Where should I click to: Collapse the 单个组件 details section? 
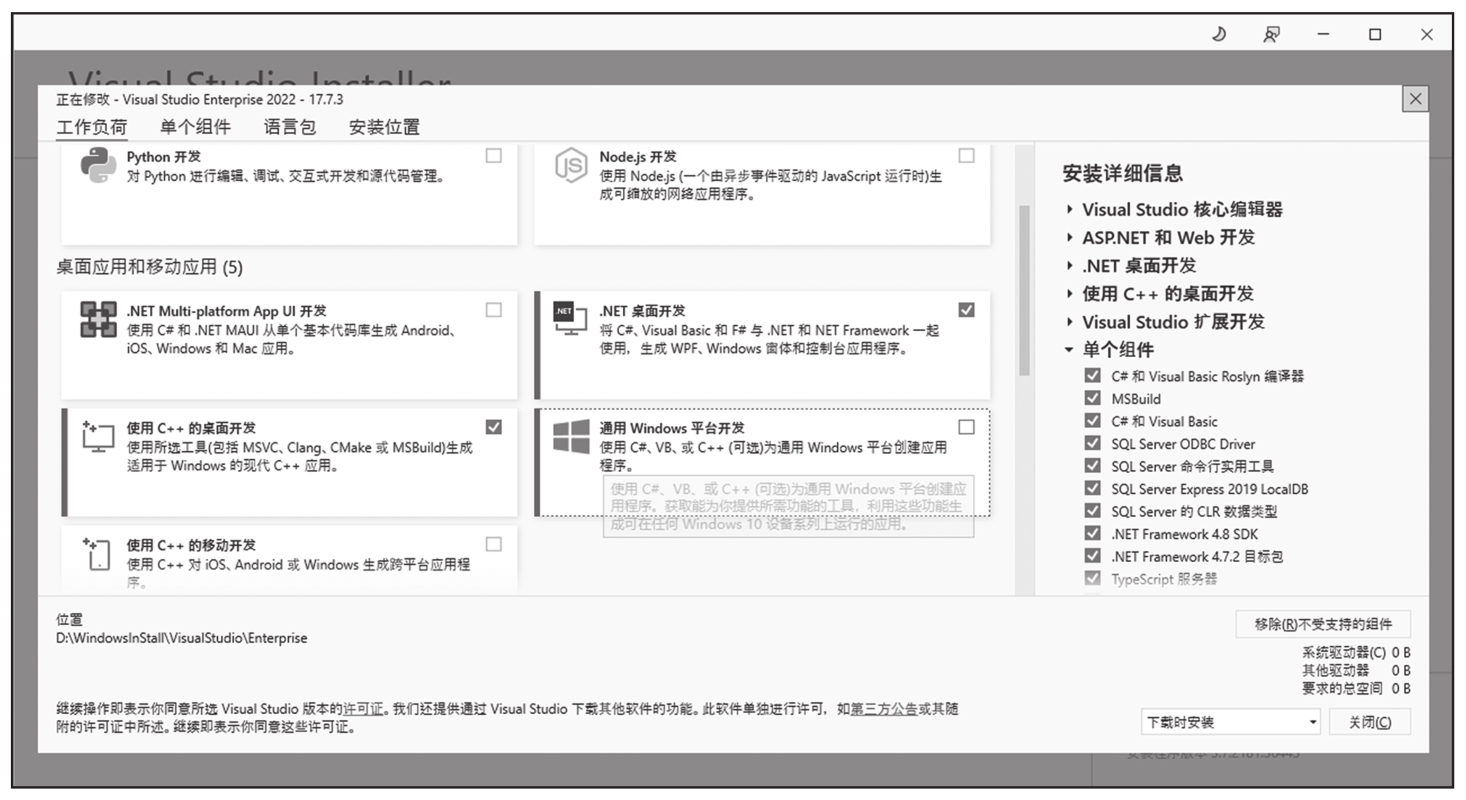pyautogui.click(x=1070, y=350)
